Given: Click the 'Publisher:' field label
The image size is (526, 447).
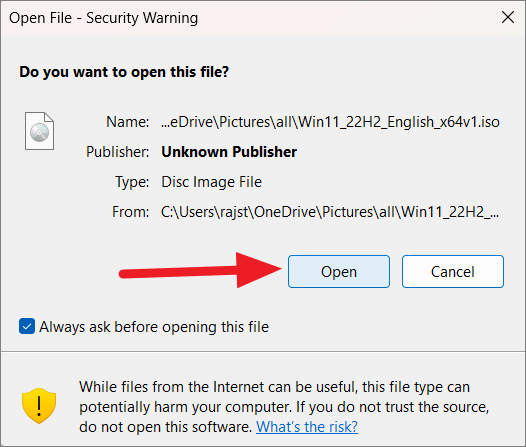Looking at the screenshot, I should pyautogui.click(x=117, y=152).
